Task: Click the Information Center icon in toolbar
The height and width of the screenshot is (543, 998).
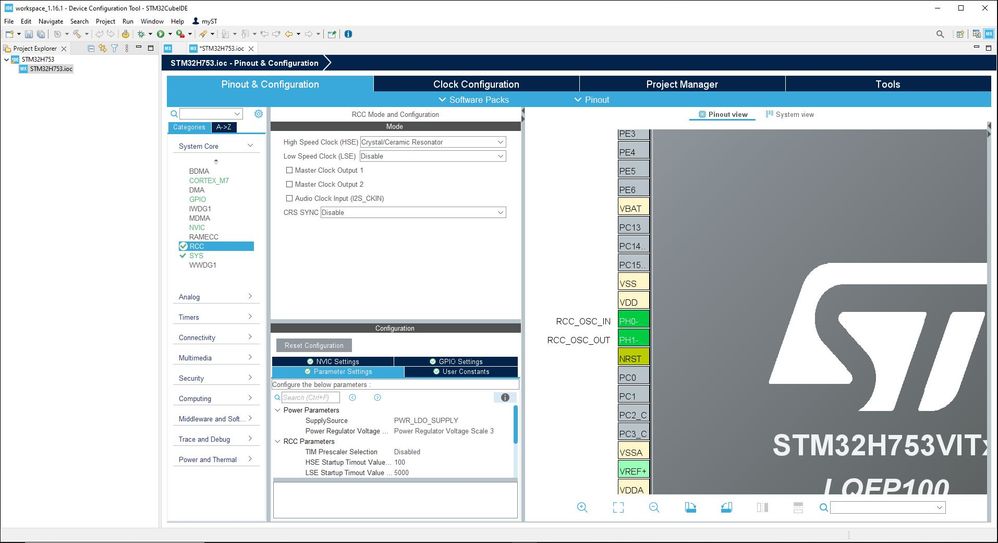Action: (348, 34)
